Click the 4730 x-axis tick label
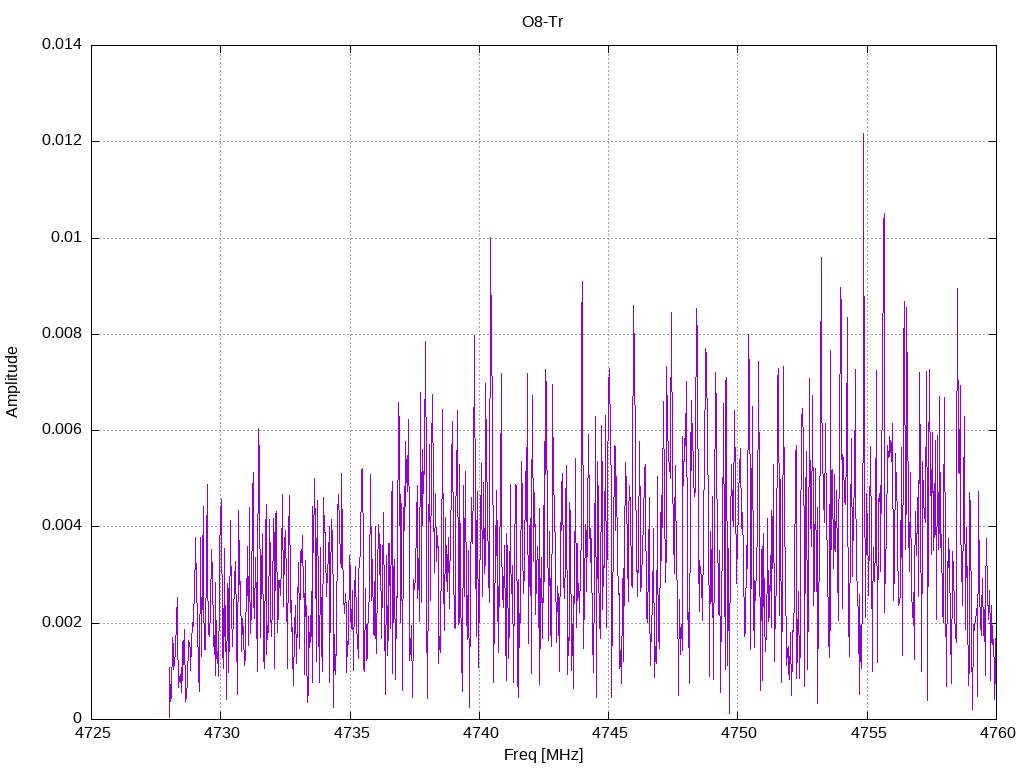This screenshot has width=1024, height=768. [222, 733]
